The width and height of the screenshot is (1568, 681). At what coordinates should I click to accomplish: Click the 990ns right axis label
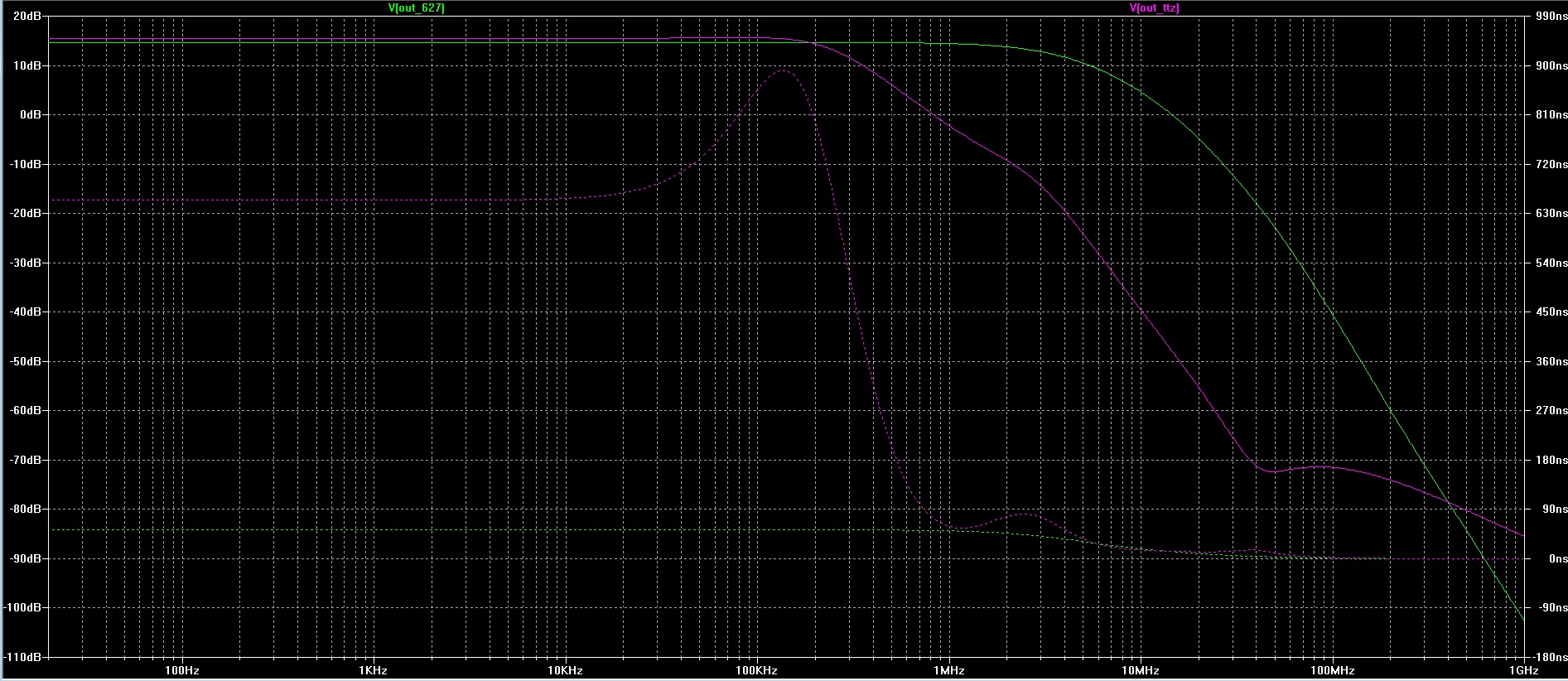click(1551, 17)
